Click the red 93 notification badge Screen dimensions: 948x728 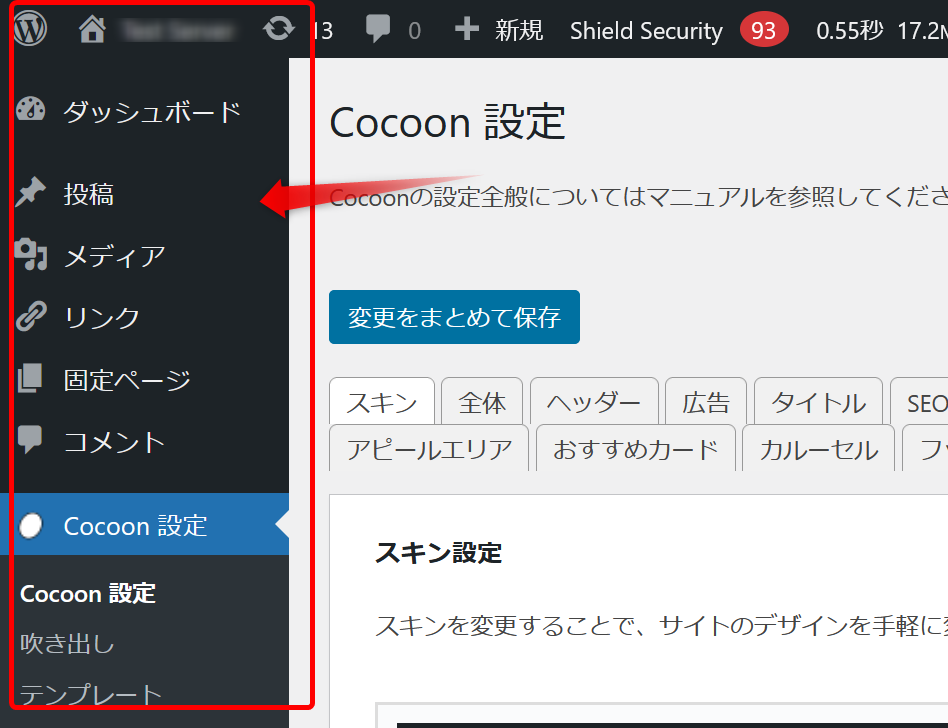pyautogui.click(x=764, y=30)
